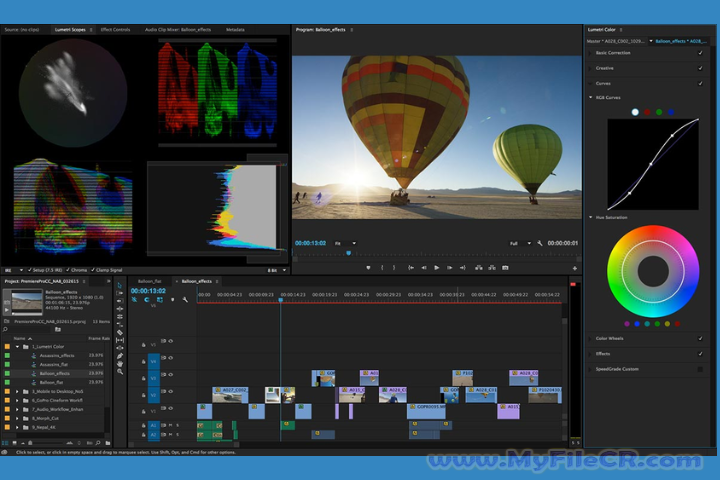Switch Project panel to list view
Image resolution: width=720 pixels, height=480 pixels.
click(x=5, y=443)
